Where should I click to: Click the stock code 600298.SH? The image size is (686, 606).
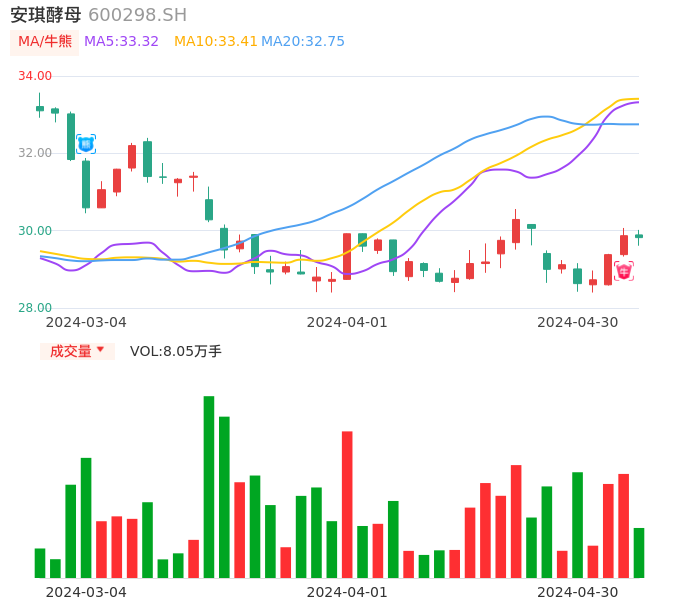137,15
